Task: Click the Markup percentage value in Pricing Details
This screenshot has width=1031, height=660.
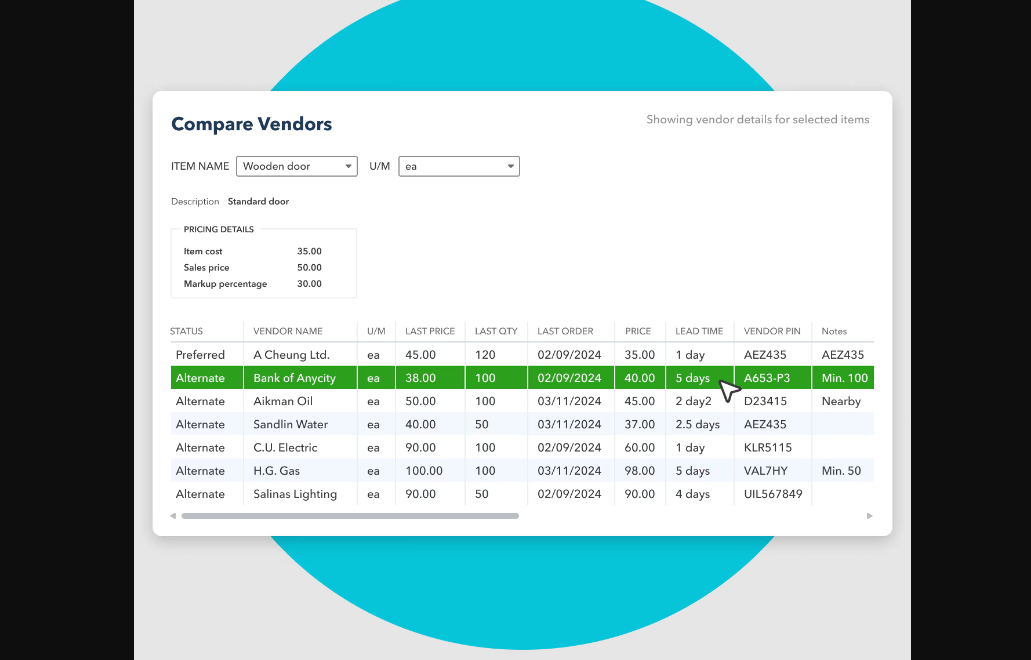Action: (x=309, y=283)
